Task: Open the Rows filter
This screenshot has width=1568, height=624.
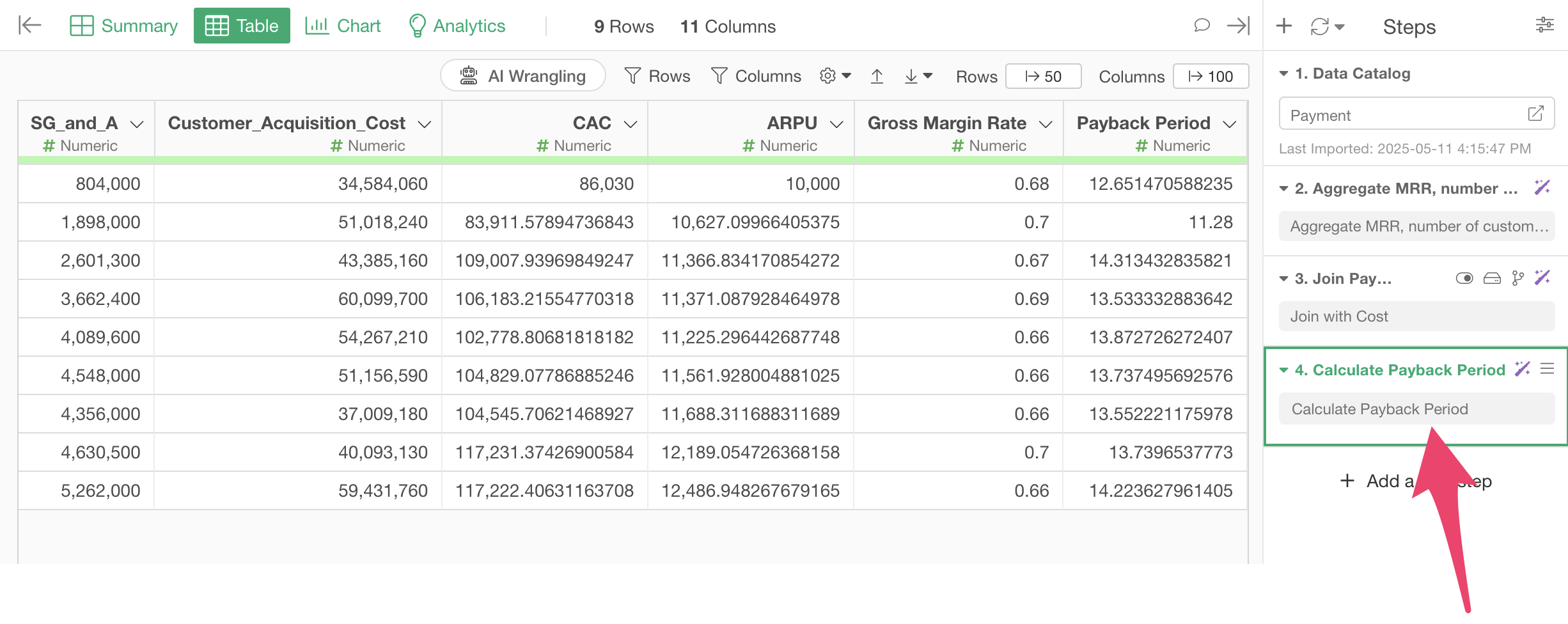Action: [x=657, y=76]
